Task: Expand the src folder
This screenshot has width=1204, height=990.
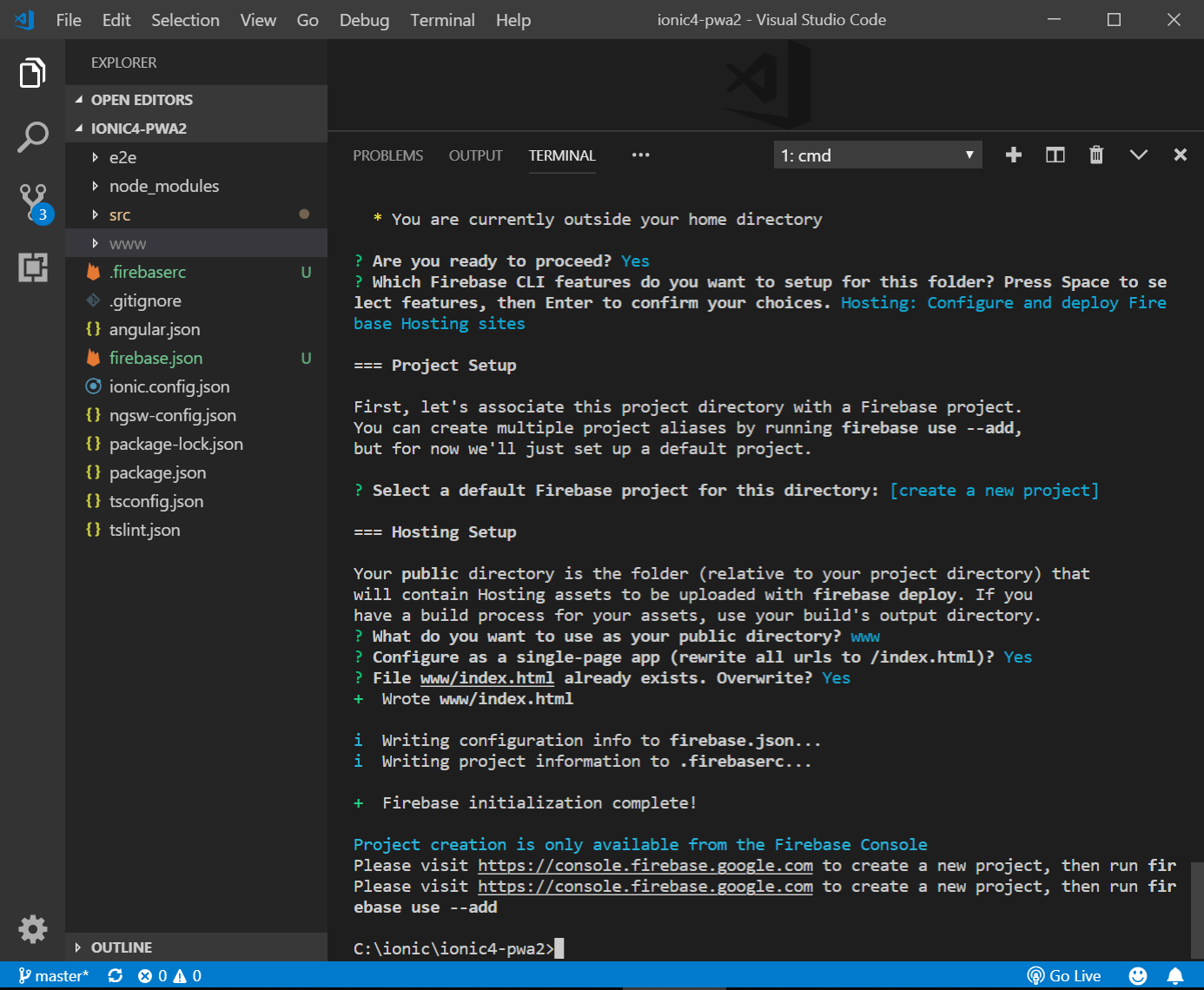Action: (x=196, y=214)
